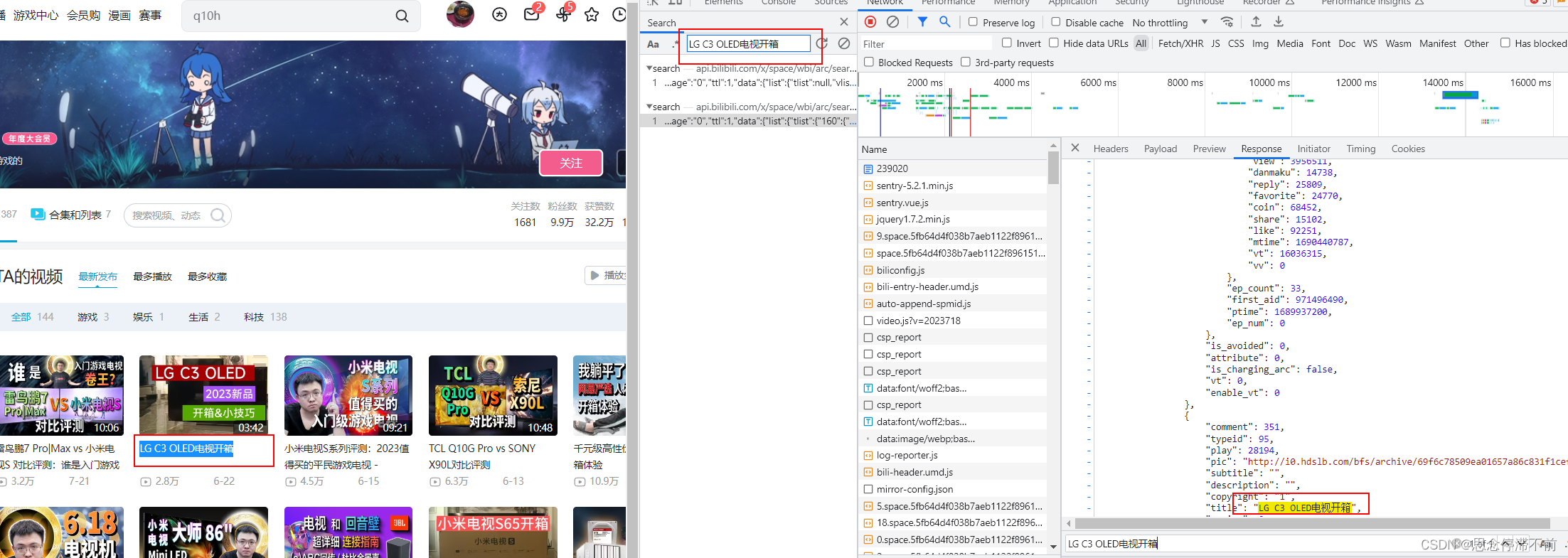1568x558 pixels.
Task: Select the log-reporter.js request row
Action: 953,455
